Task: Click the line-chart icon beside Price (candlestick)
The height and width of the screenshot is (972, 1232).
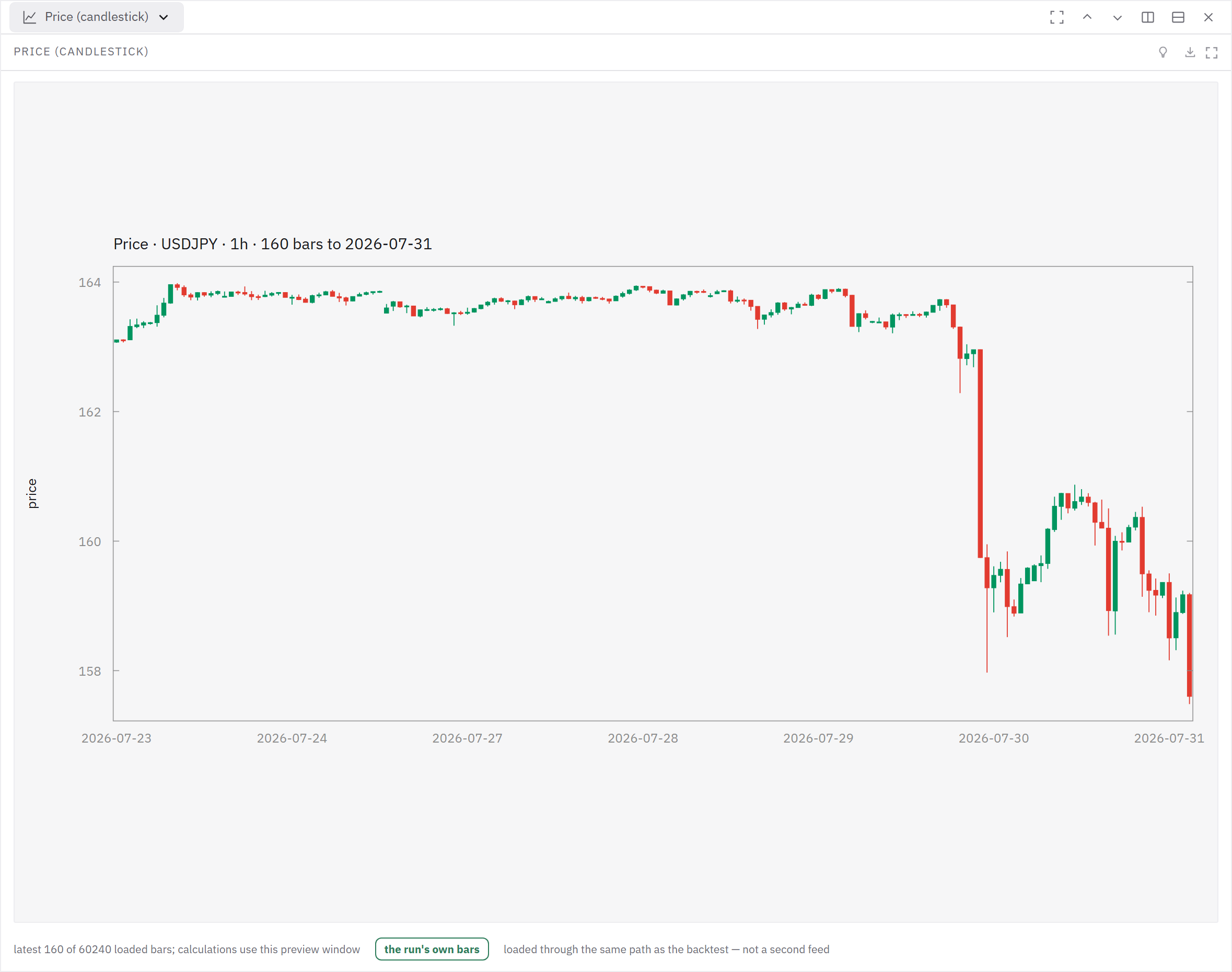Action: pos(30,17)
